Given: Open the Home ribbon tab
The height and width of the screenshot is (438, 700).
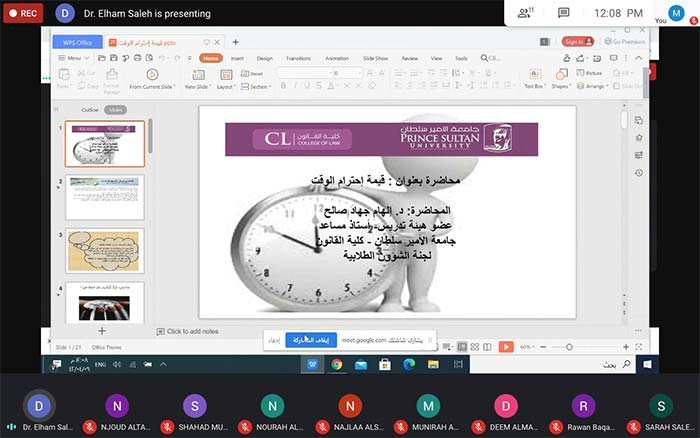Looking at the screenshot, I should point(211,58).
